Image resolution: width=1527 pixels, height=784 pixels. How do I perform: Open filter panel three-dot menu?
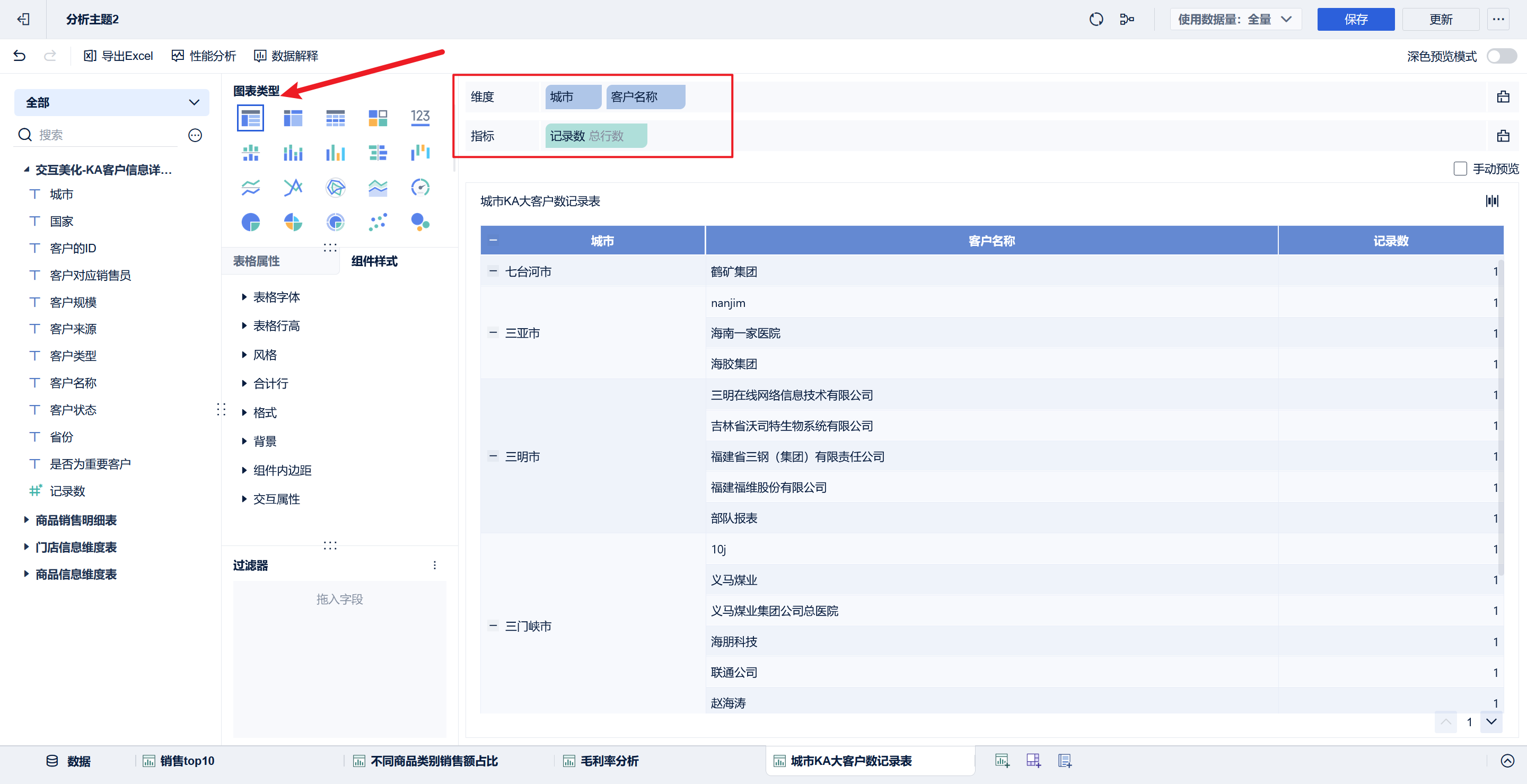435,565
